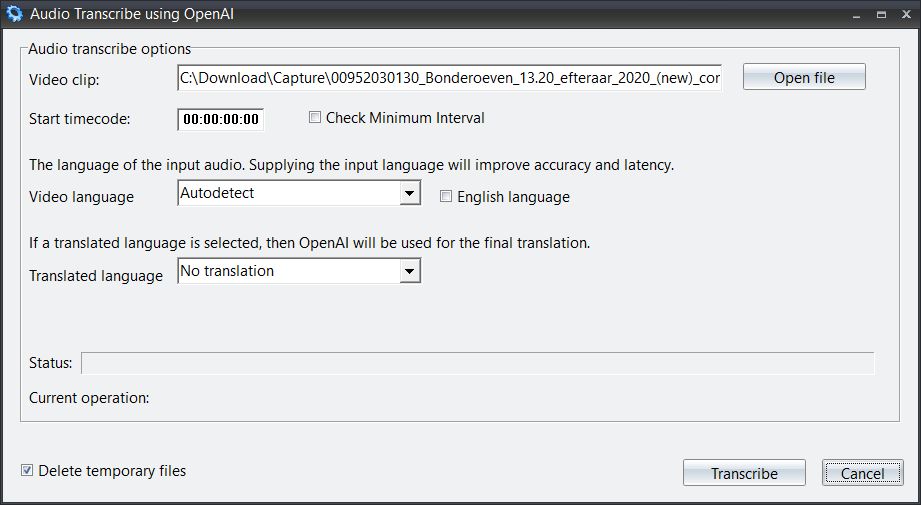Close the Audio Transcribe dialog with X
The height and width of the screenshot is (505, 921).
coord(906,15)
